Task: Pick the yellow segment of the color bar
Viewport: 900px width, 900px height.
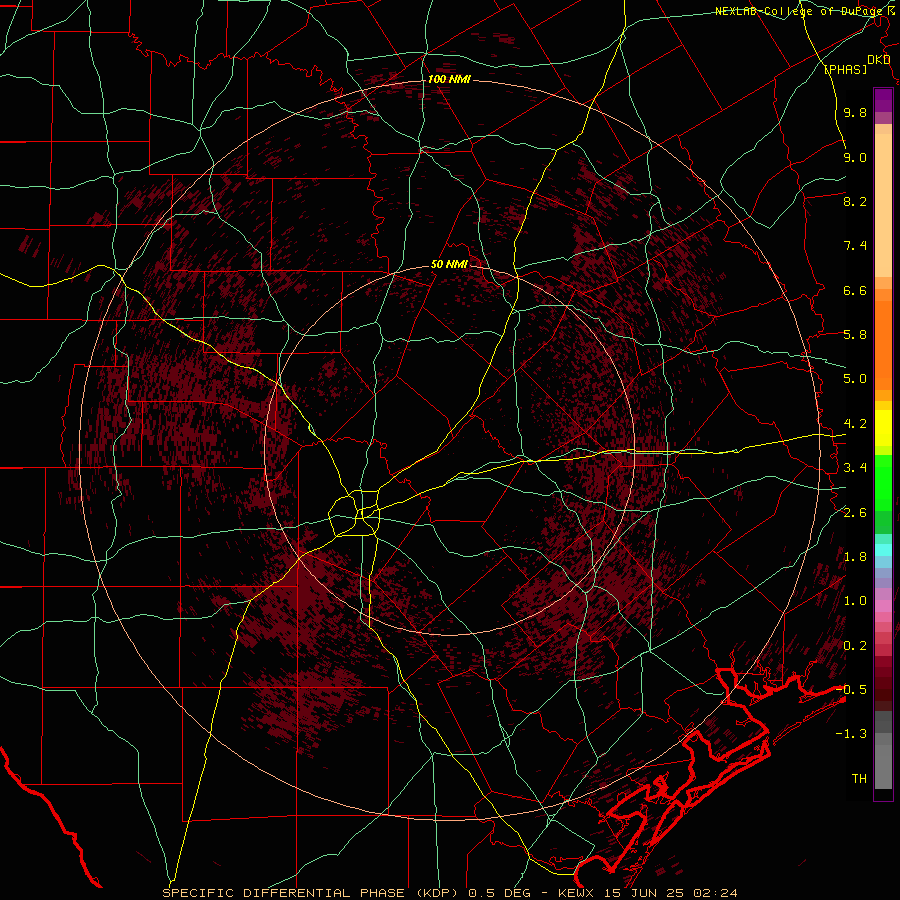Action: (883, 428)
